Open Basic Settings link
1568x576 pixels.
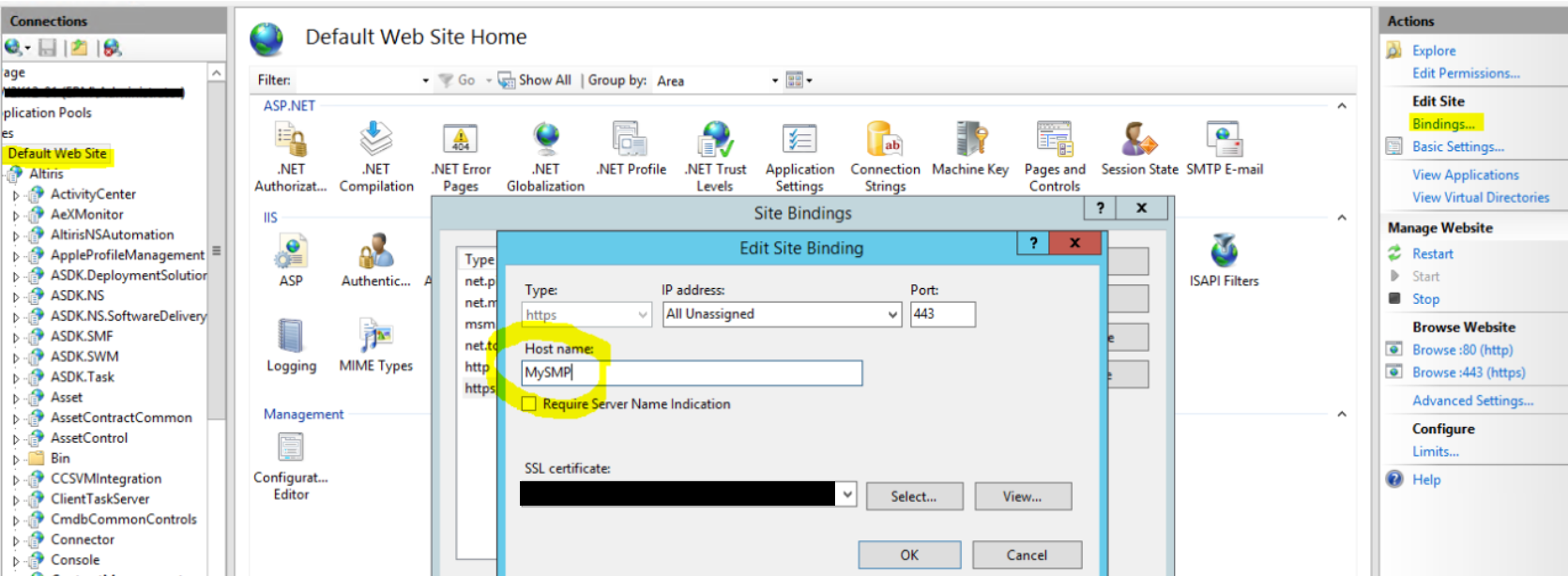coord(1458,146)
